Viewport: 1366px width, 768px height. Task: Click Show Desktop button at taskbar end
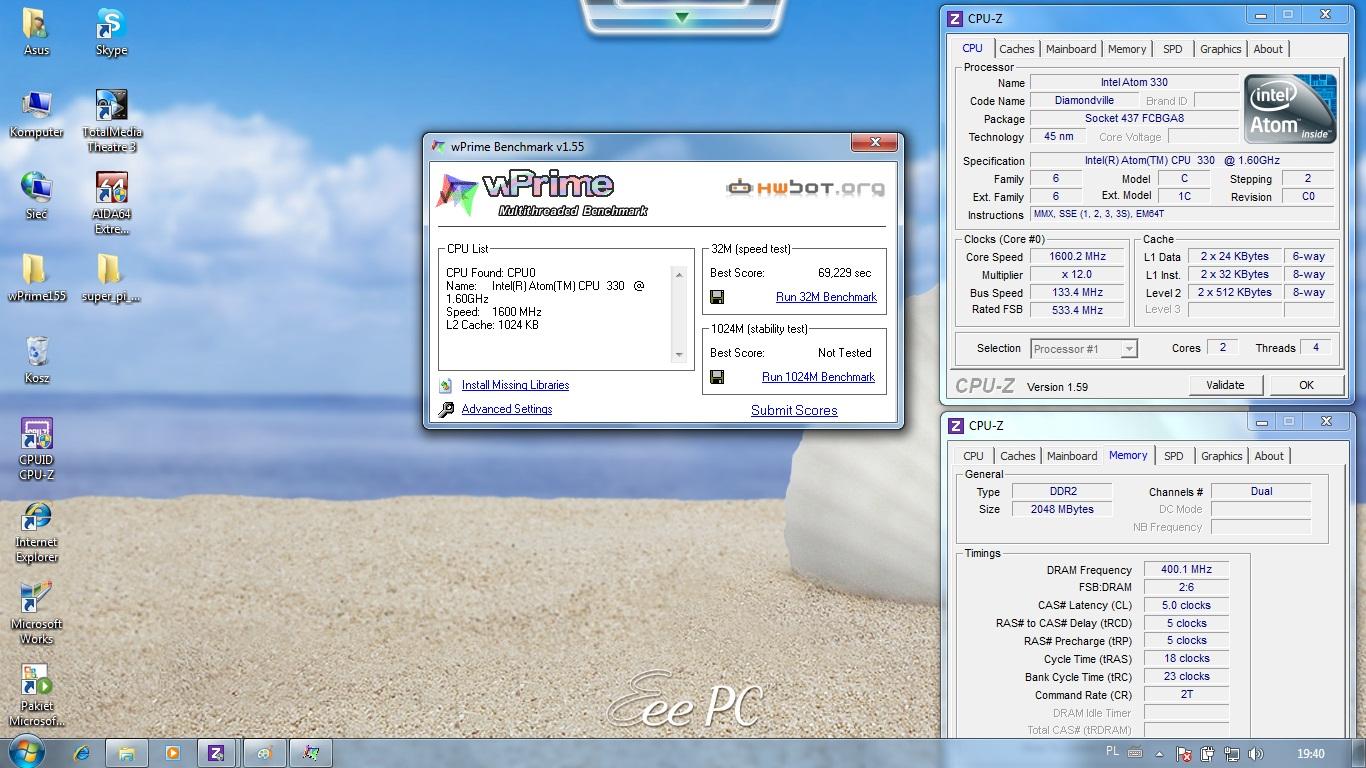(1359, 753)
